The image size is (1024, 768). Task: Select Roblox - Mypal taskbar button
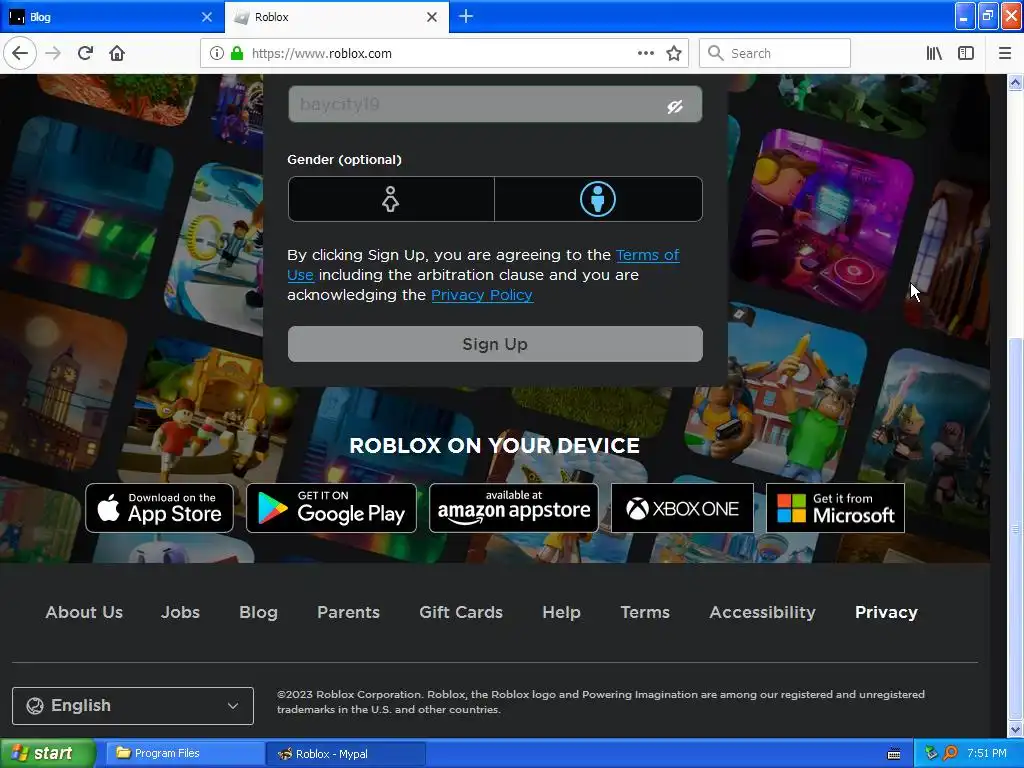click(345, 754)
